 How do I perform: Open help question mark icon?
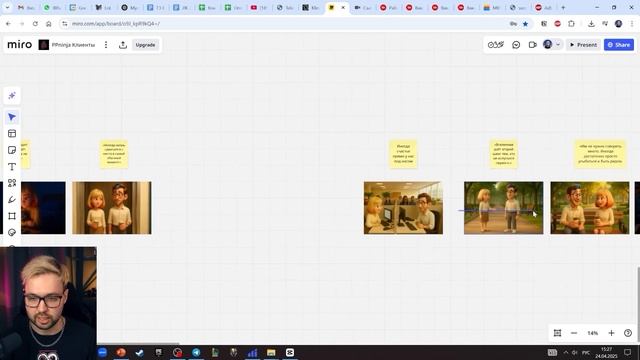click(628, 333)
